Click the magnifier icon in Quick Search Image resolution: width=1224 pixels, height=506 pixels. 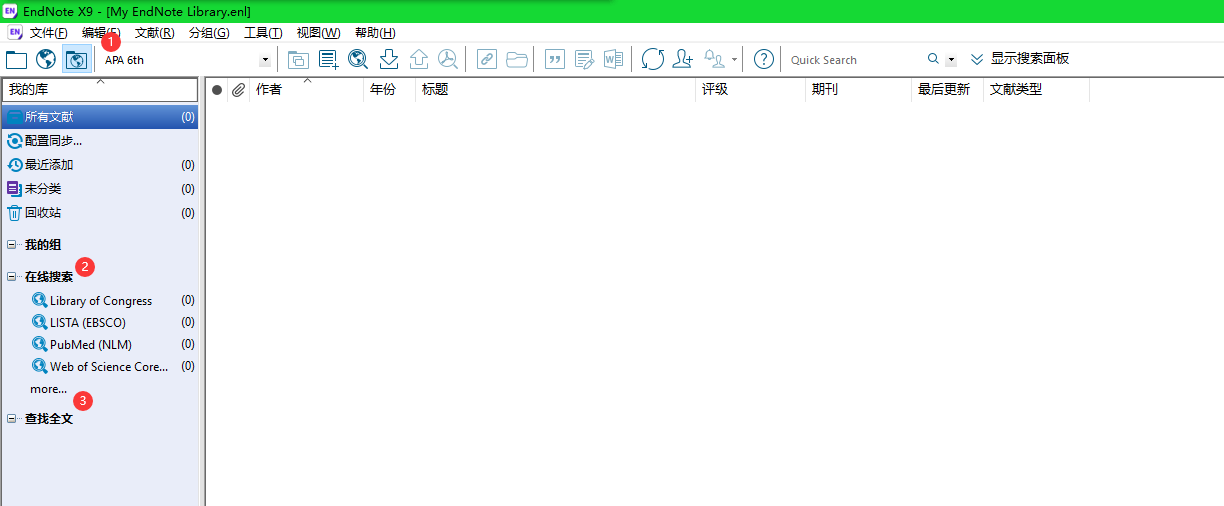pyautogui.click(x=933, y=59)
